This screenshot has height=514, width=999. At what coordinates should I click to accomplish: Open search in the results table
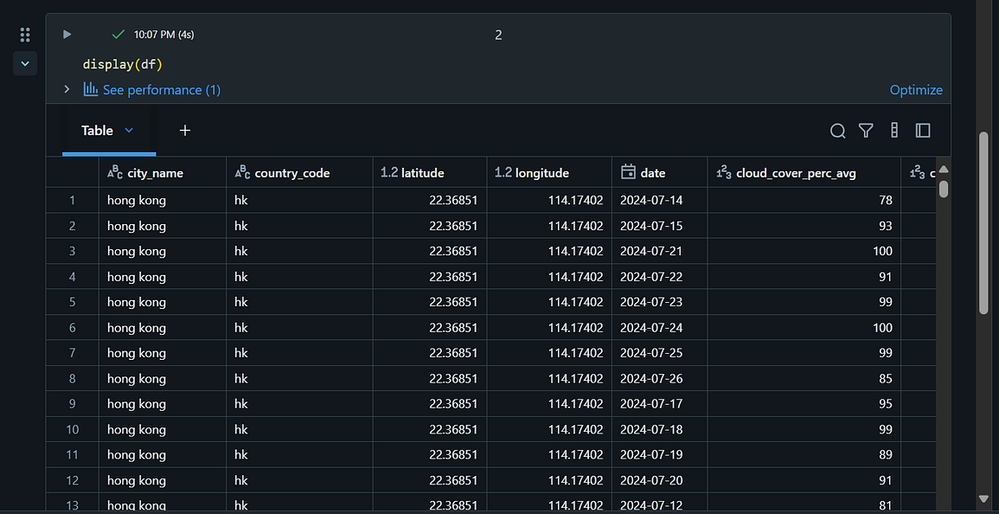(x=838, y=131)
